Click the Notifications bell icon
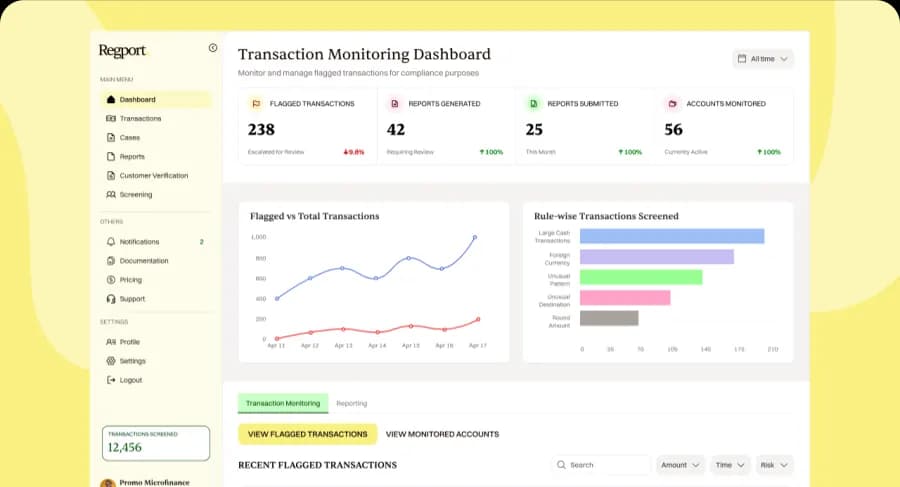The height and width of the screenshot is (487, 900). [111, 242]
